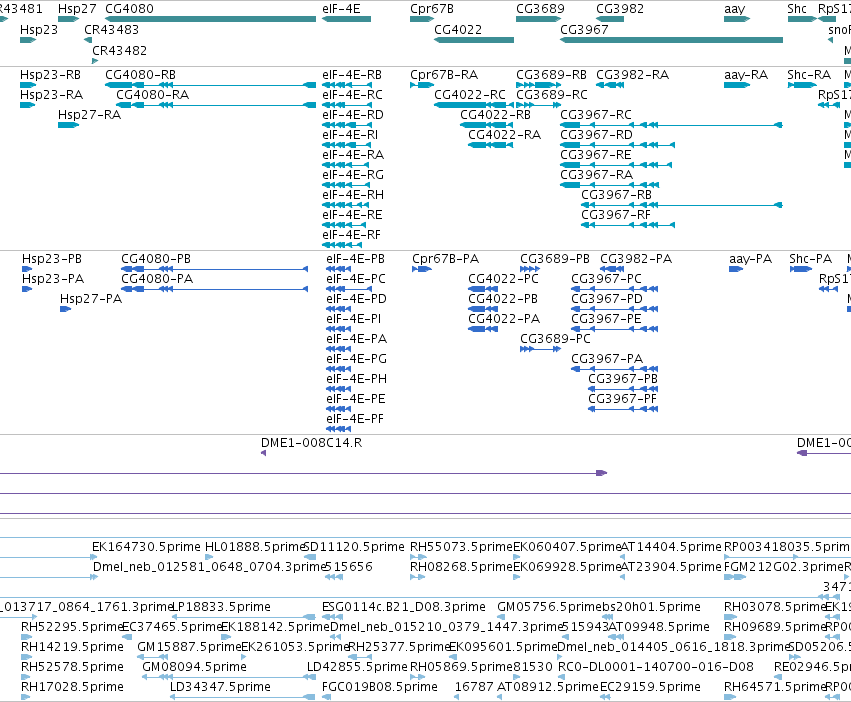
Task: Select the Cpr67B gene name
Action: point(432,9)
